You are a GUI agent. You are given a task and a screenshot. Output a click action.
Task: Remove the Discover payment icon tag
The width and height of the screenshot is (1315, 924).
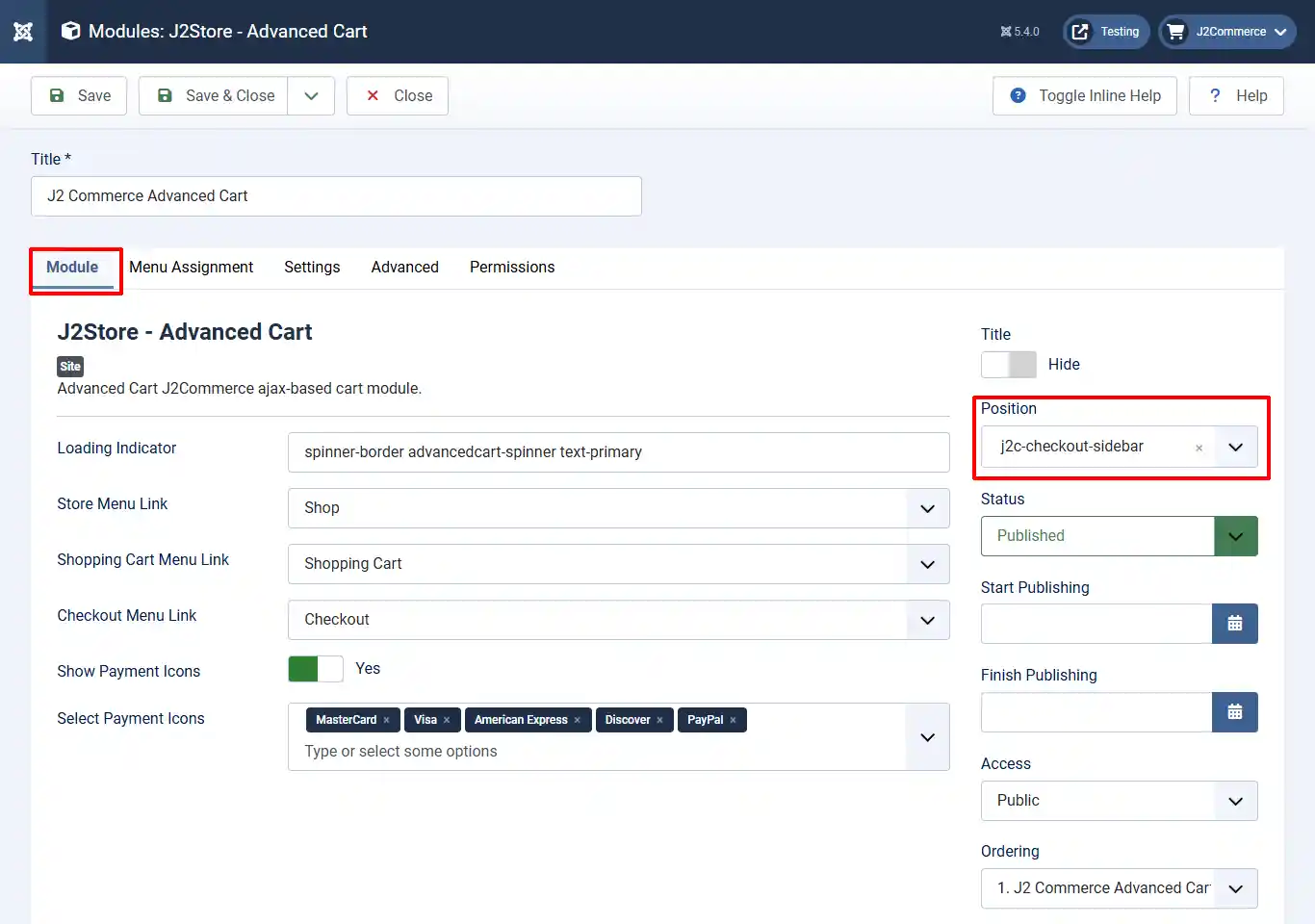[660, 720]
